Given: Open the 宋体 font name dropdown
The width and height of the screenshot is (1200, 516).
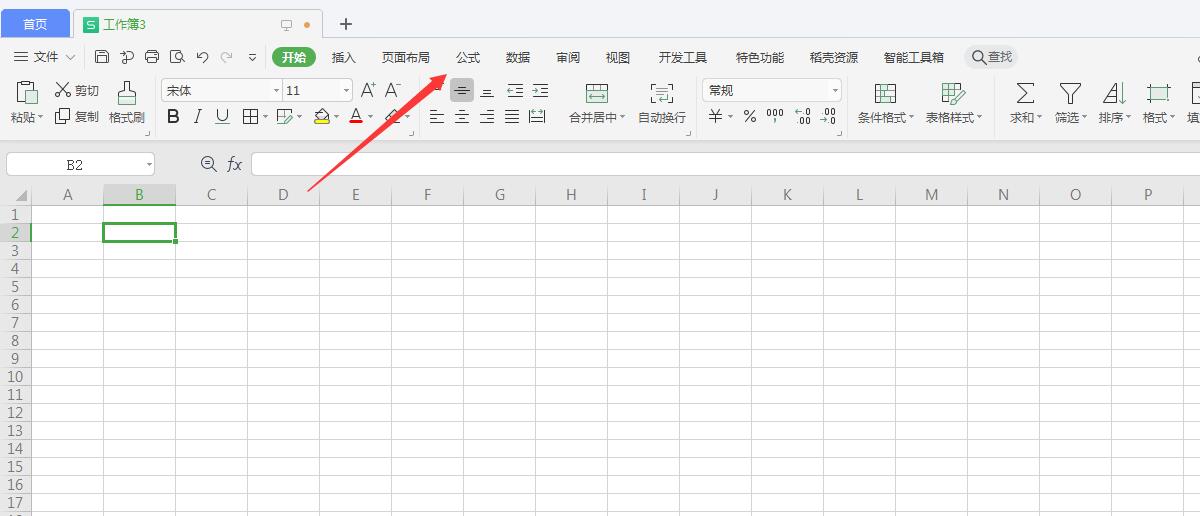Looking at the screenshot, I should pos(277,91).
